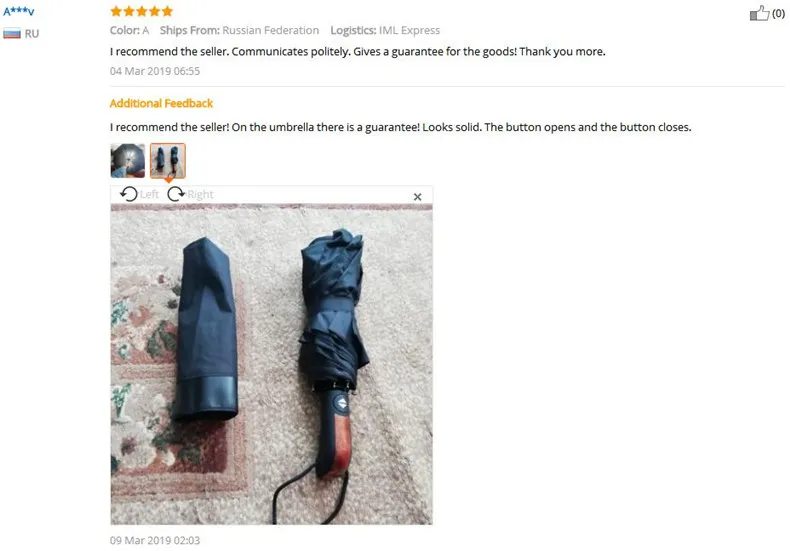The width and height of the screenshot is (790, 551).
Task: Click the RU country label
Action: (32, 34)
